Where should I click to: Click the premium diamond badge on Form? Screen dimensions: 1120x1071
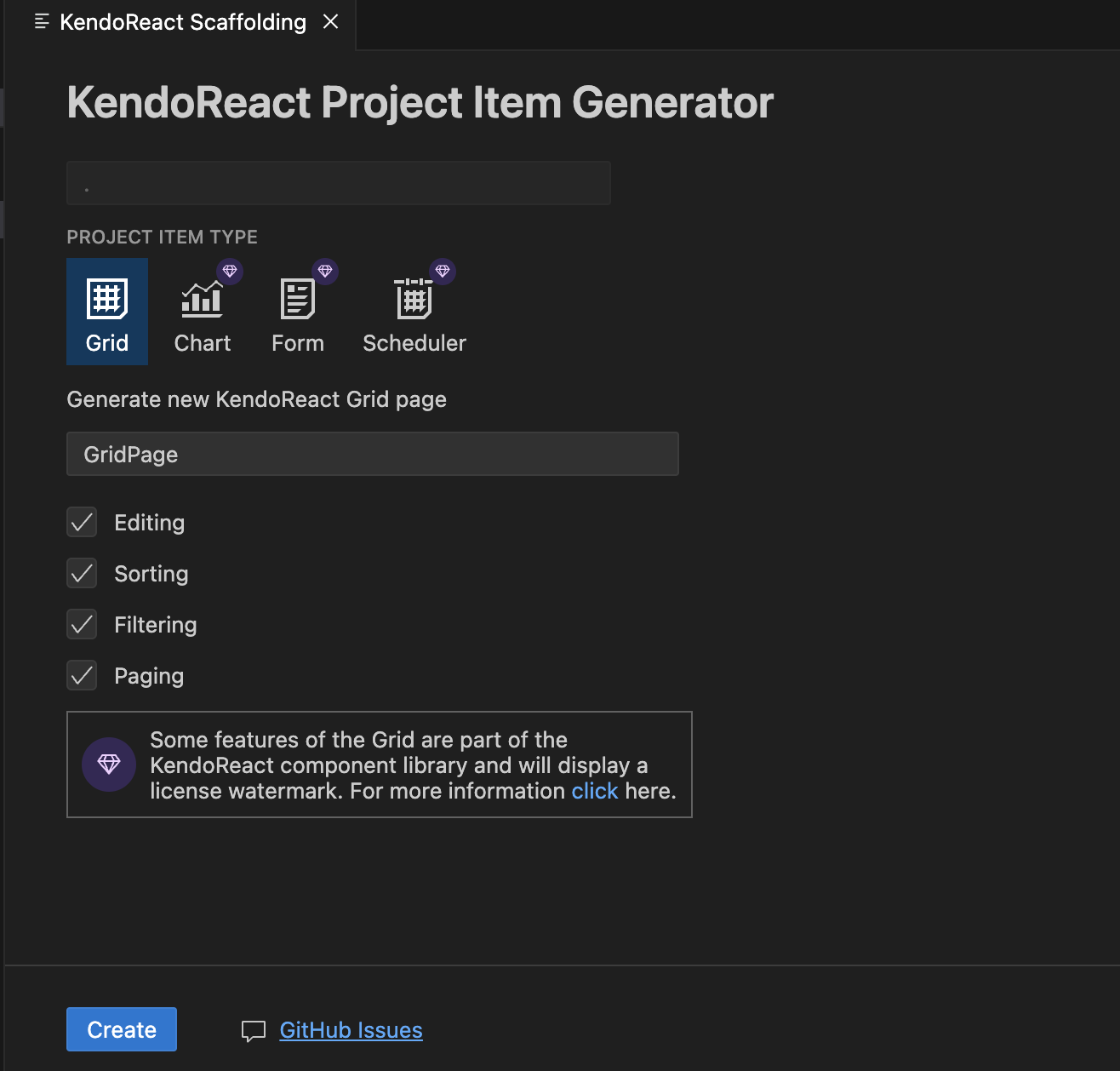point(325,271)
